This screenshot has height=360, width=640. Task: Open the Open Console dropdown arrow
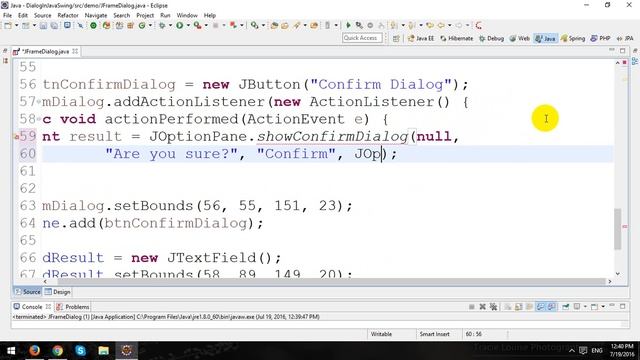pyautogui.click(x=603, y=307)
